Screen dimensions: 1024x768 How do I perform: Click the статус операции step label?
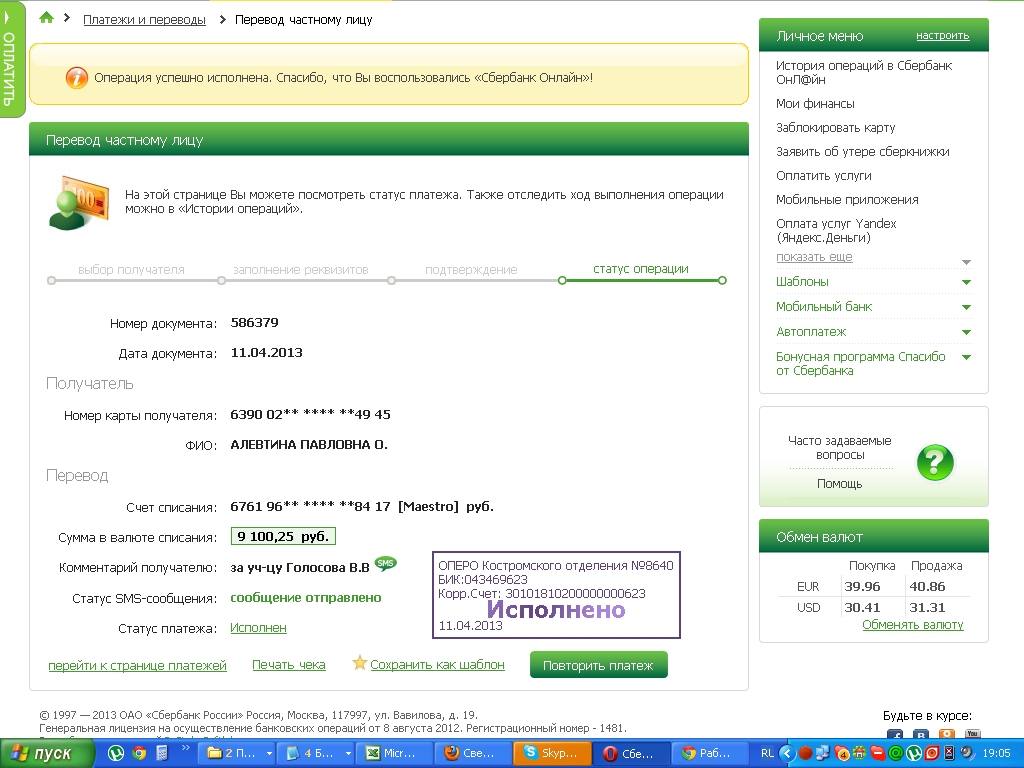tap(641, 269)
